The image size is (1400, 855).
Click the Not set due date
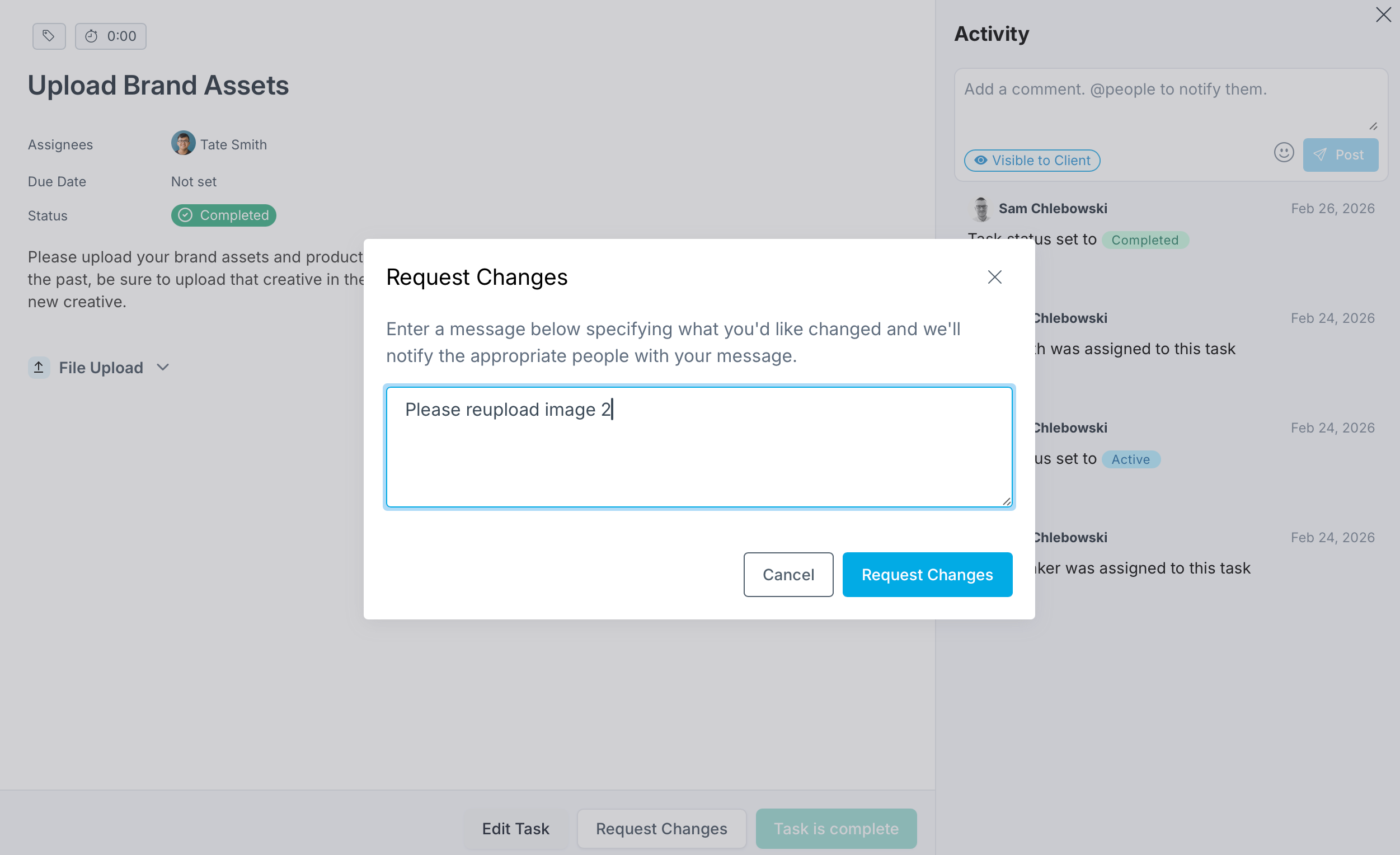tap(194, 182)
